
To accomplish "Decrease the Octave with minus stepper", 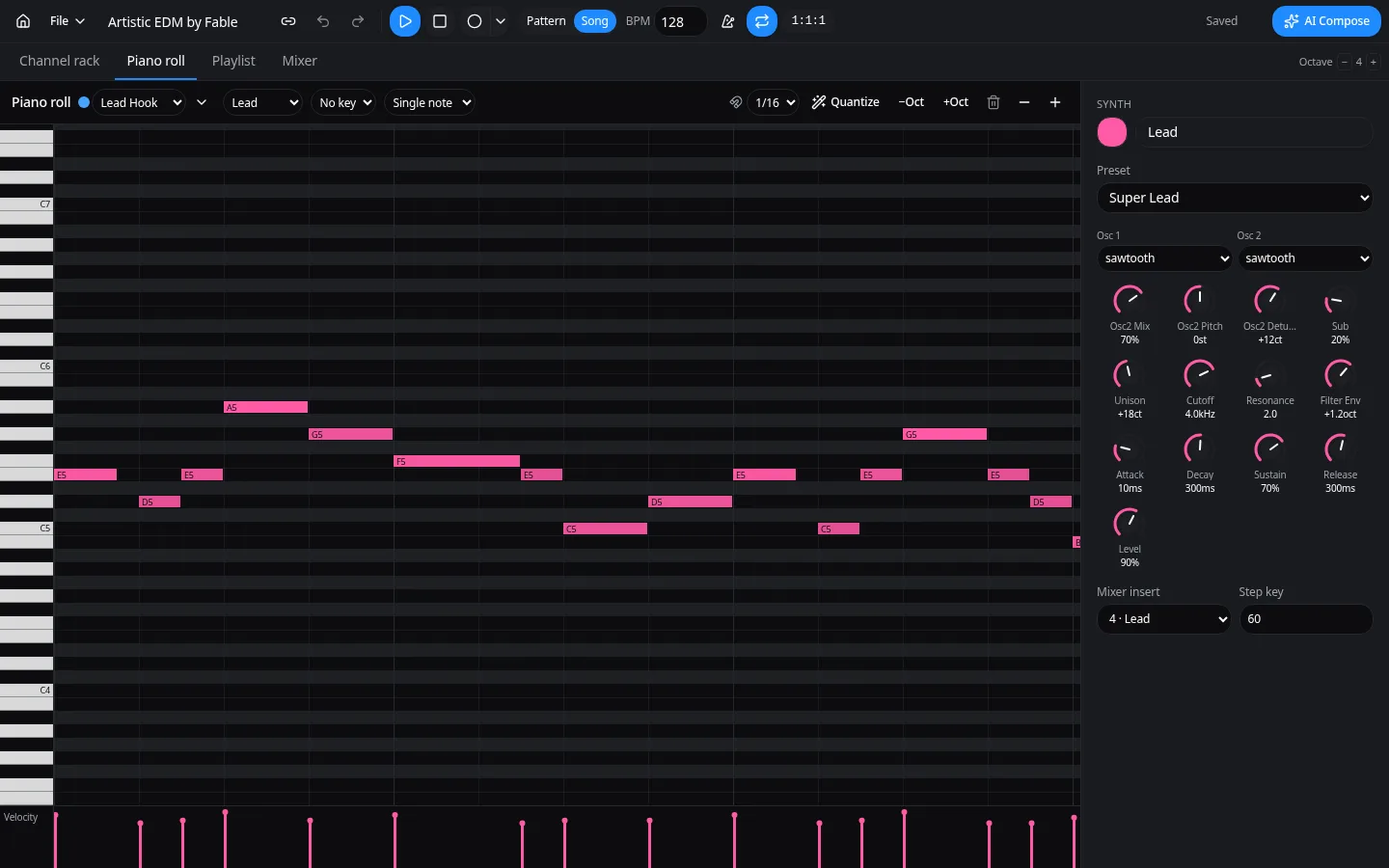I will click(x=1345, y=62).
